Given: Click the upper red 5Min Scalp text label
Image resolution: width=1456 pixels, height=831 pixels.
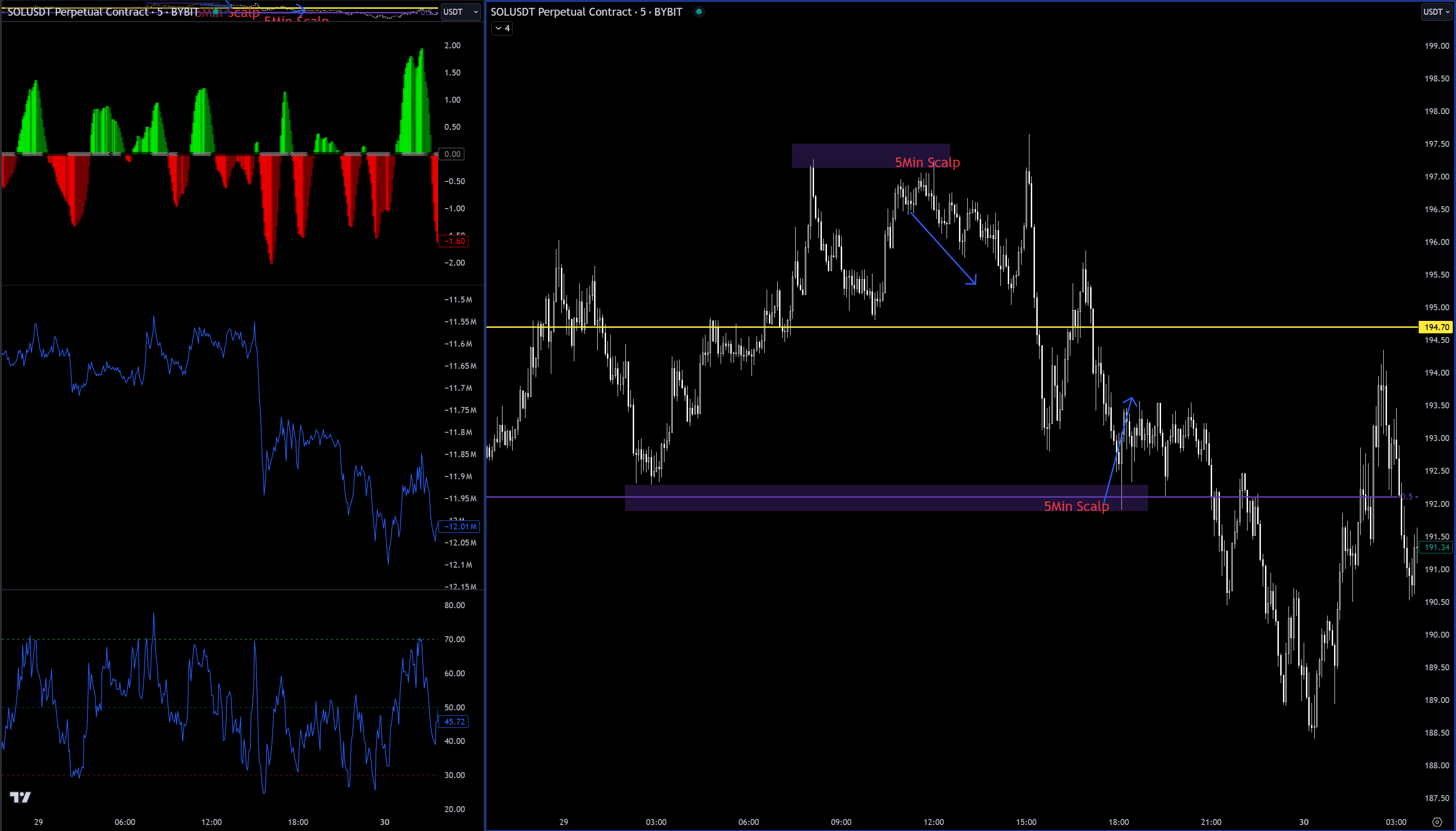Looking at the screenshot, I should point(927,163).
